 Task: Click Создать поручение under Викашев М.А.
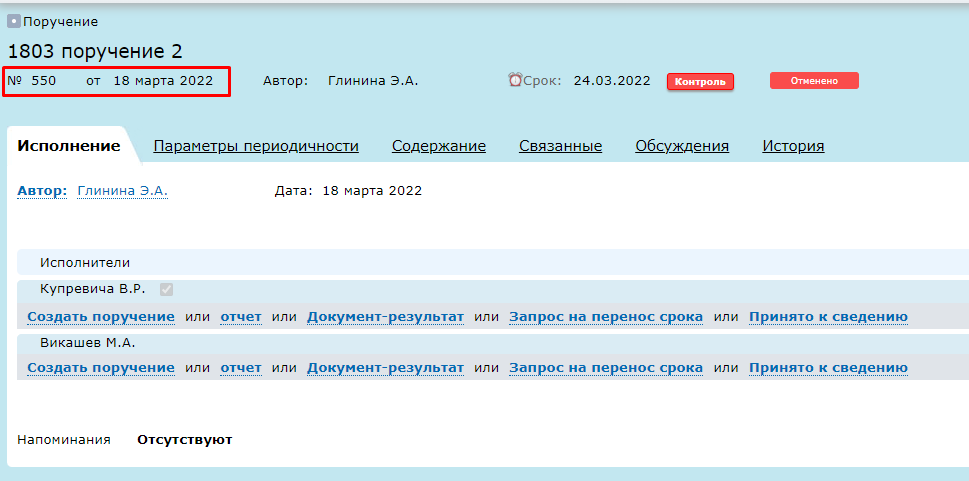point(101,368)
